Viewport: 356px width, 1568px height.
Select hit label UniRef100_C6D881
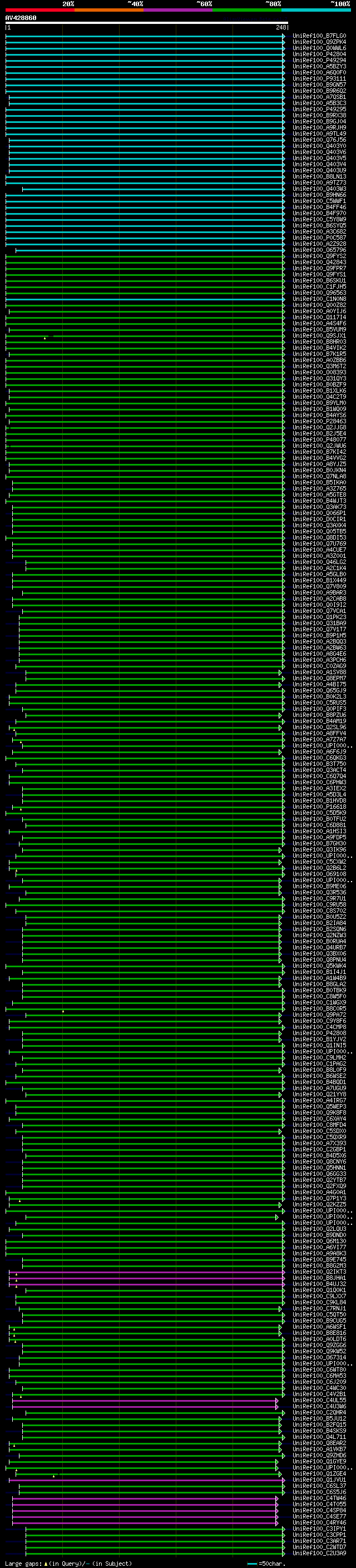click(319, 825)
